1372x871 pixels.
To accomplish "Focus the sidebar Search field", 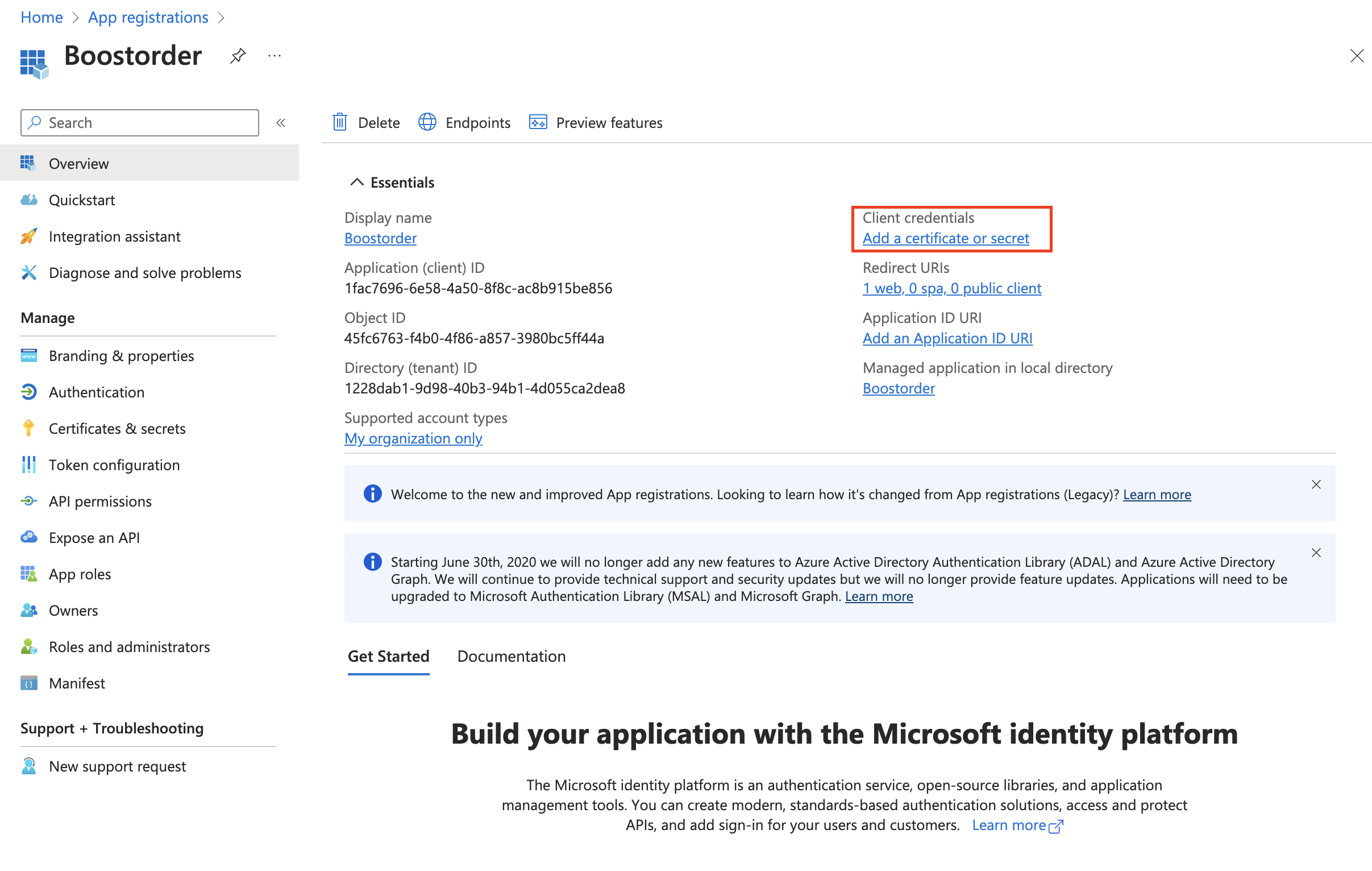I will pos(140,123).
